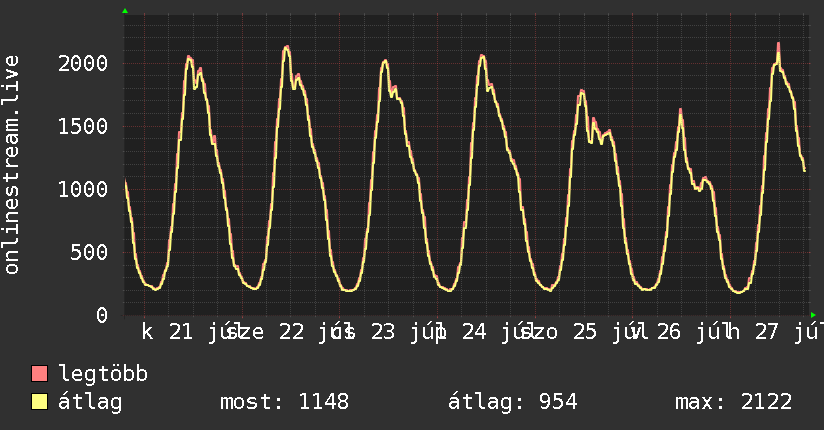
Task: Click the onlinestream.live vertical axis title
Action: pos(12,165)
